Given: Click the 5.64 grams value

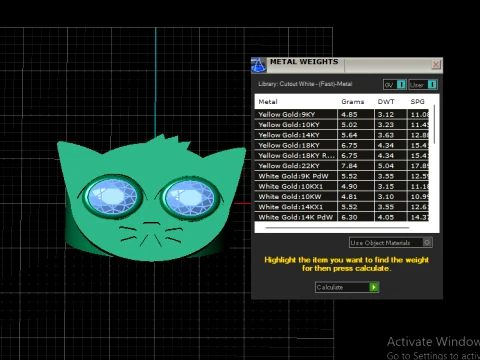Looking at the screenshot, I should pyautogui.click(x=349, y=135).
